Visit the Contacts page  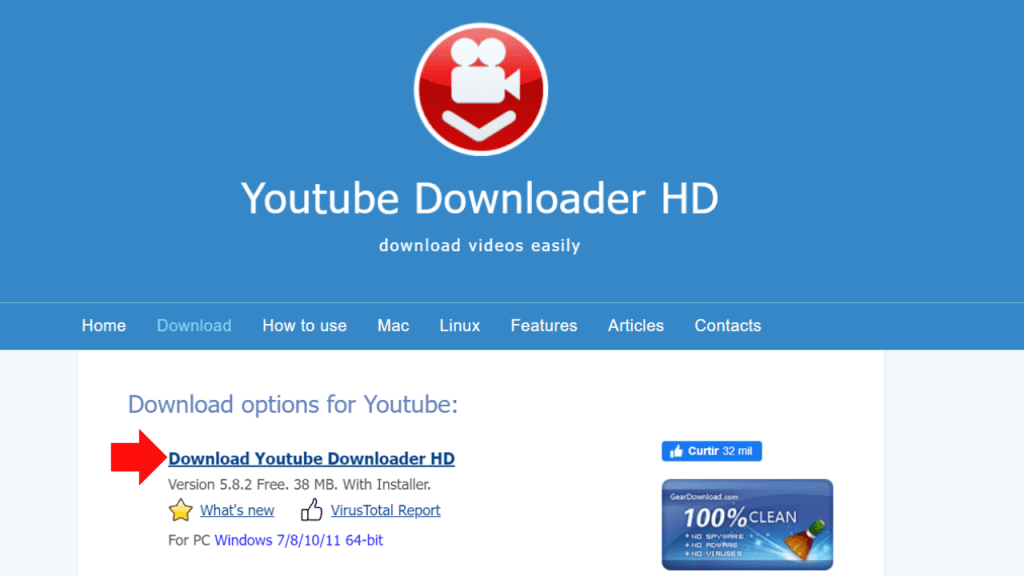727,326
